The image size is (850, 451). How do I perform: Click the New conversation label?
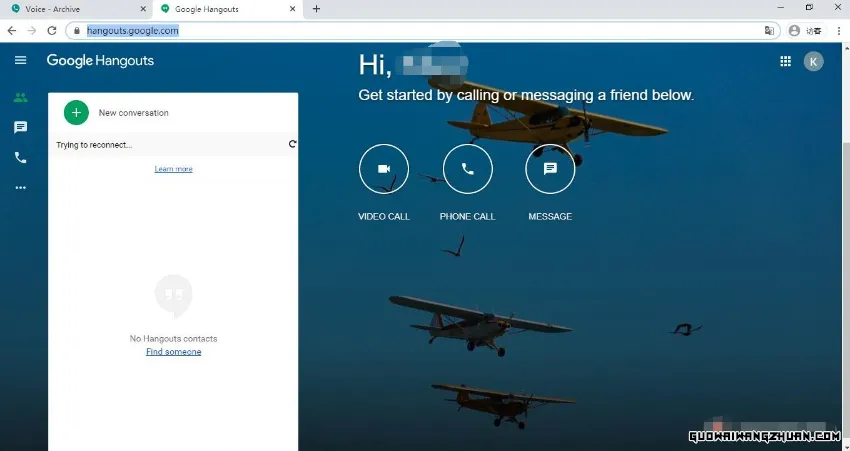coord(133,113)
